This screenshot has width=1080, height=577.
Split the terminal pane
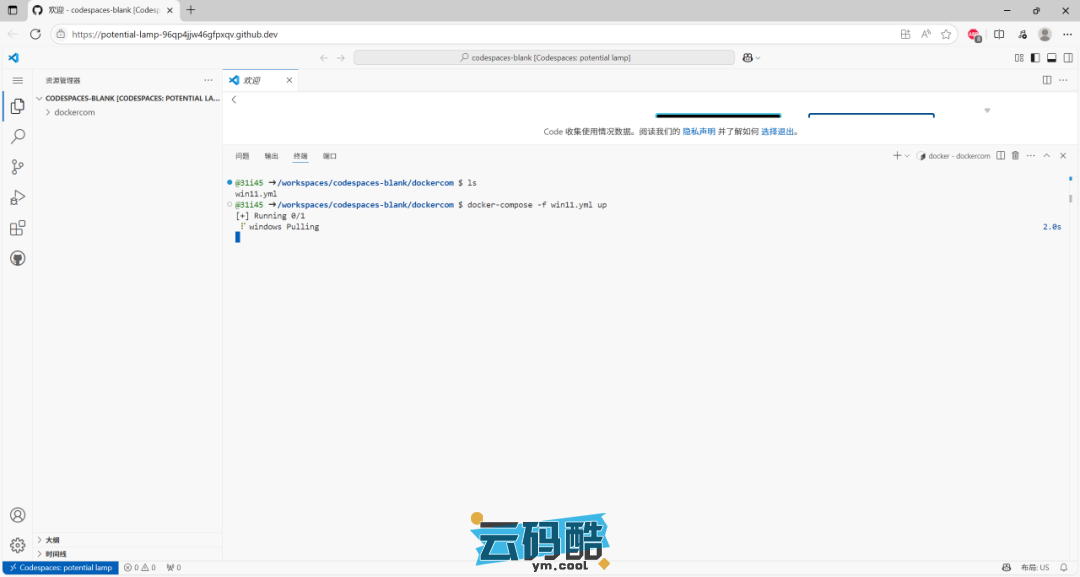[x=1000, y=156]
